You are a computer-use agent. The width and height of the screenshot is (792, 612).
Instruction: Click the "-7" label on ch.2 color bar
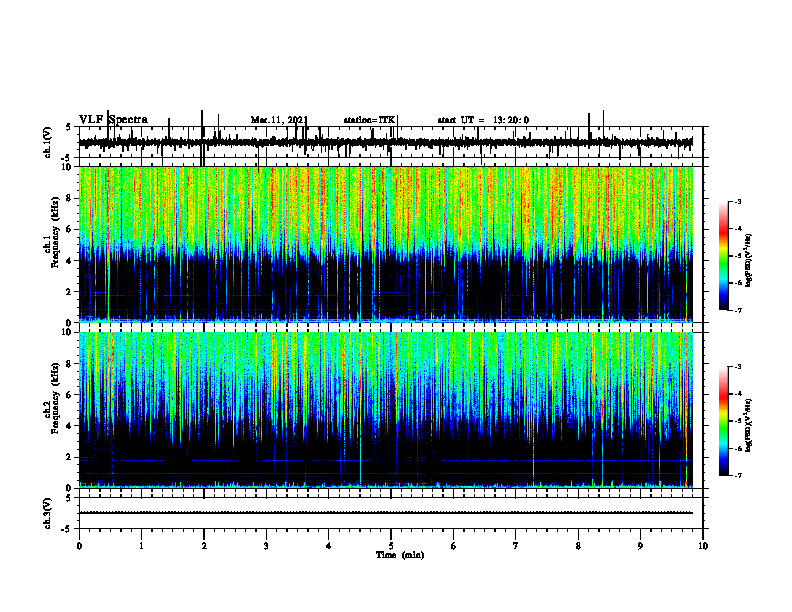coord(738,475)
